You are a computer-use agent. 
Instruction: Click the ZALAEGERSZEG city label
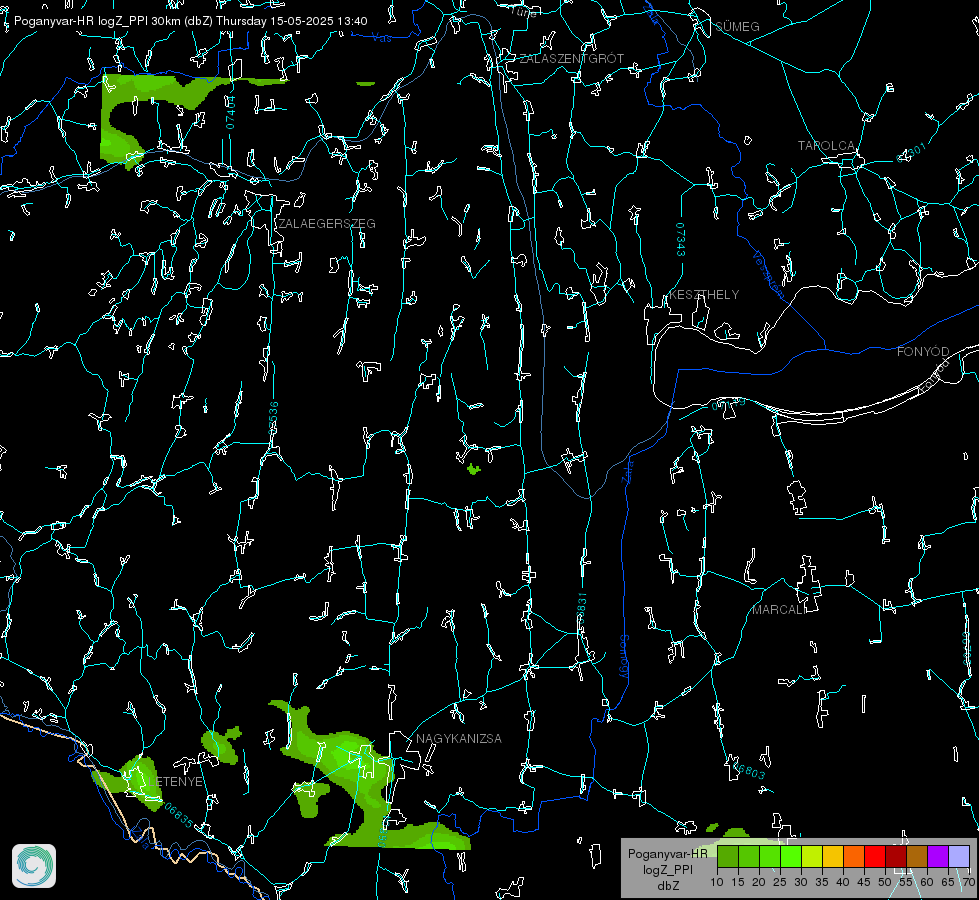(327, 224)
